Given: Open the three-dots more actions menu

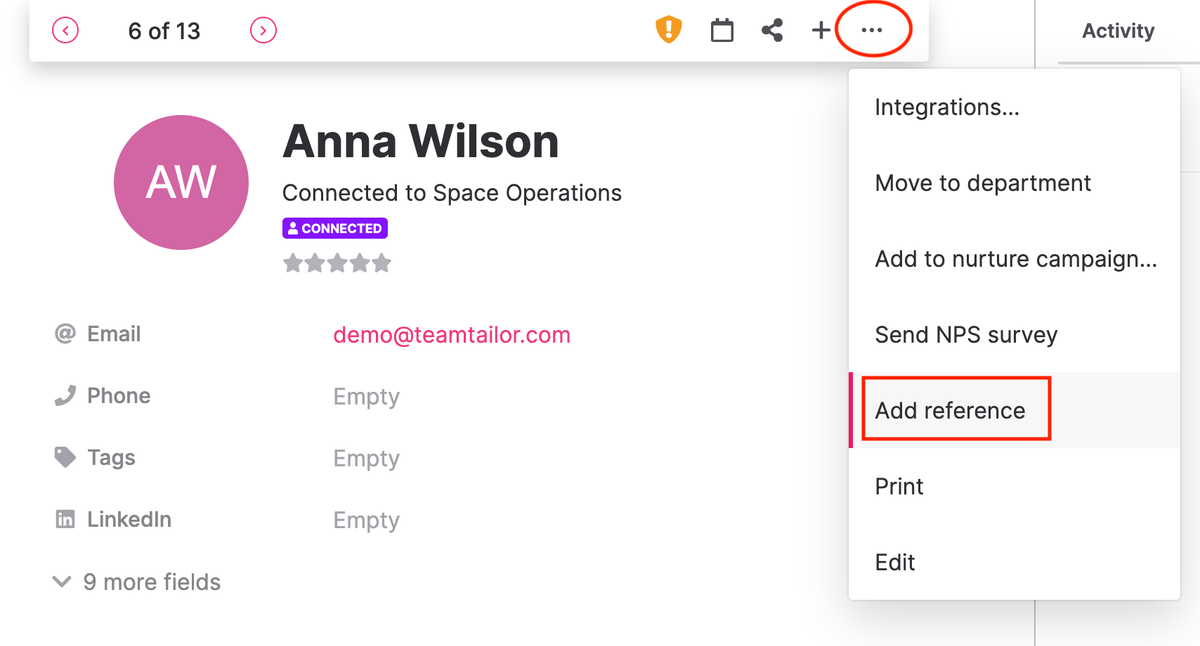Looking at the screenshot, I should pos(872,31).
